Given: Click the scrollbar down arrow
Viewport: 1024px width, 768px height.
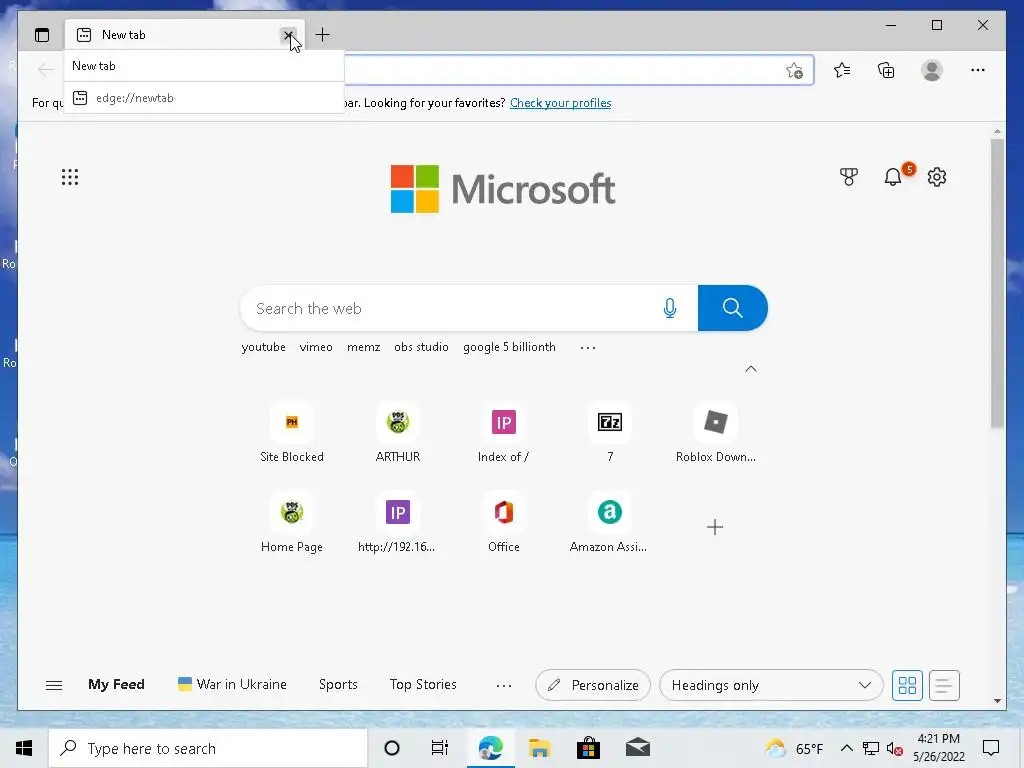Looking at the screenshot, I should (997, 701).
